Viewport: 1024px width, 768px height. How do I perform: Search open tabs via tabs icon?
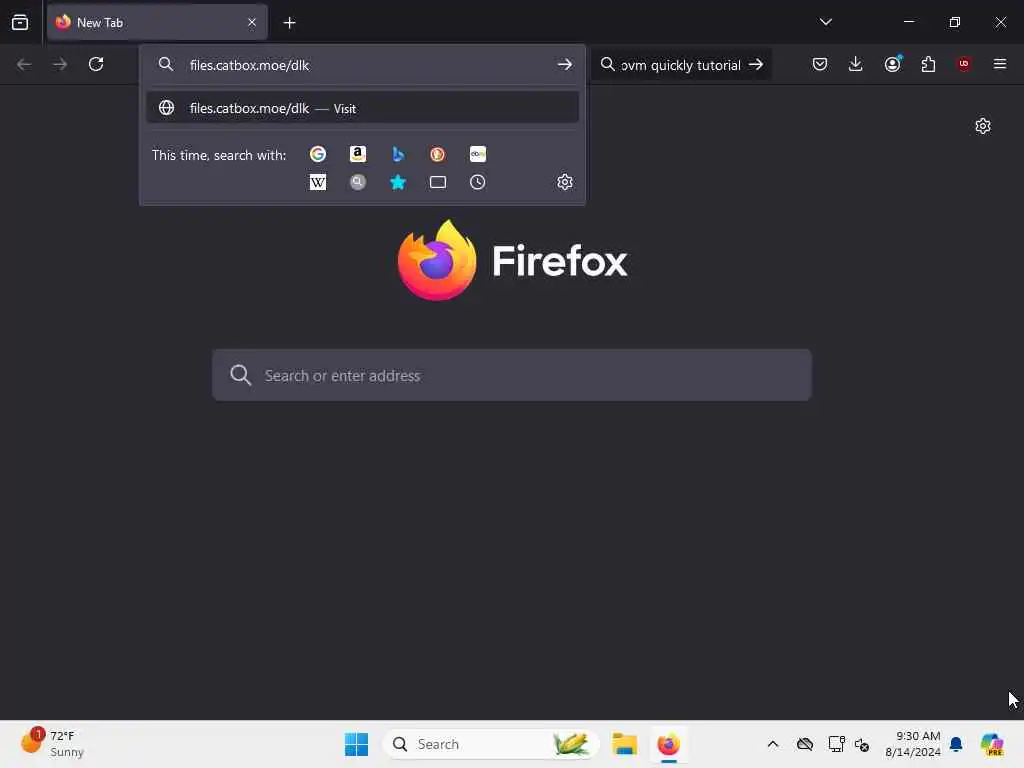click(438, 182)
